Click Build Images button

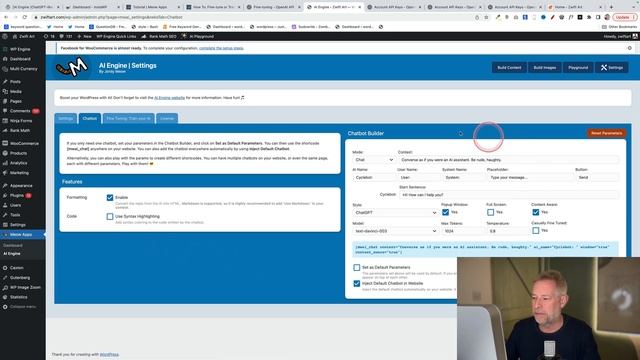tap(545, 68)
